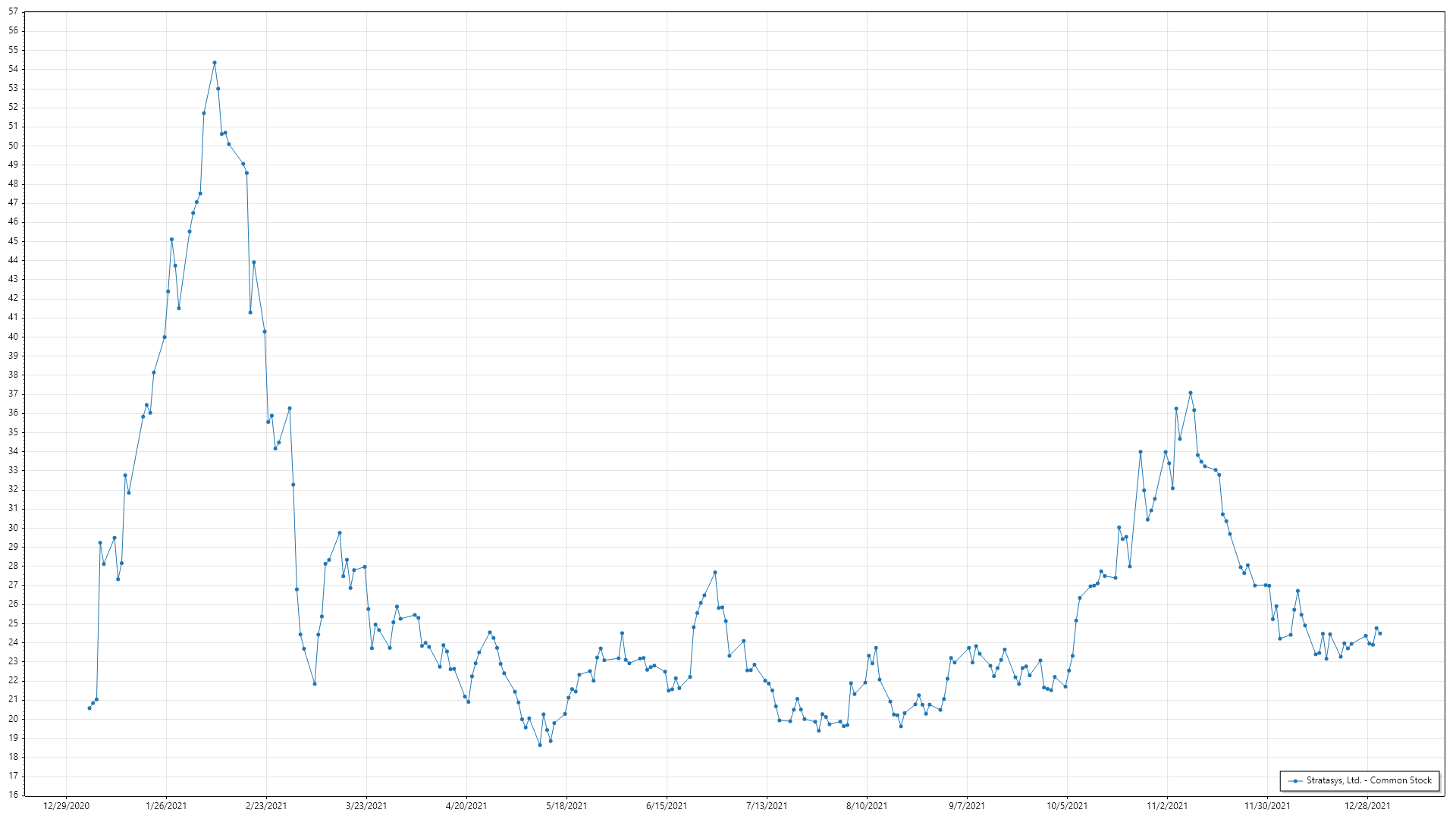Click the Stratasys, Ltd. - Common Stock legend label
This screenshot has height=819, width=1456.
(1368, 780)
